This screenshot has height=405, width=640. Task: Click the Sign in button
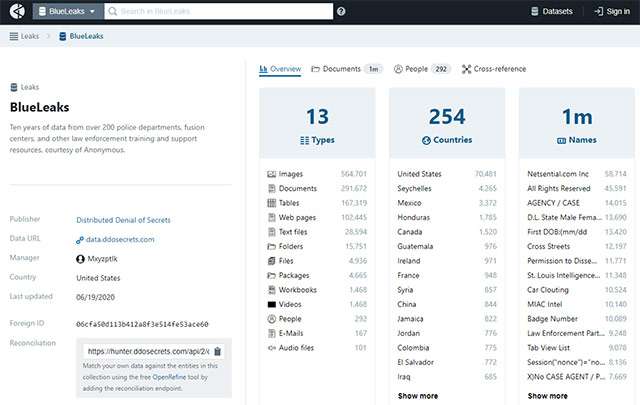612,11
